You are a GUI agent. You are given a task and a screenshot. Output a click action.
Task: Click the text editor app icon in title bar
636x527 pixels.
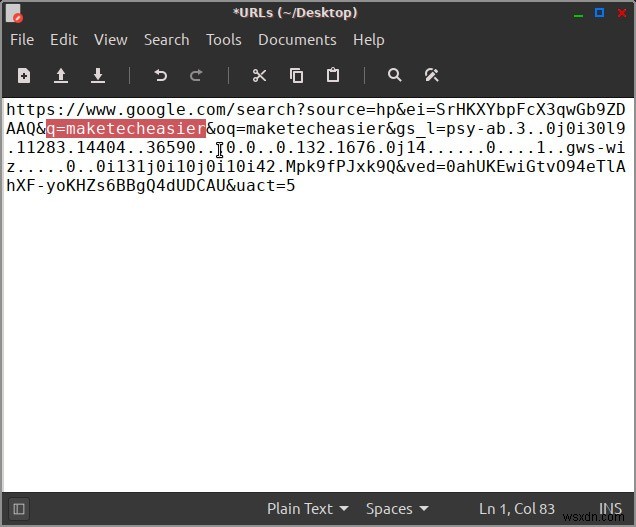click(15, 13)
